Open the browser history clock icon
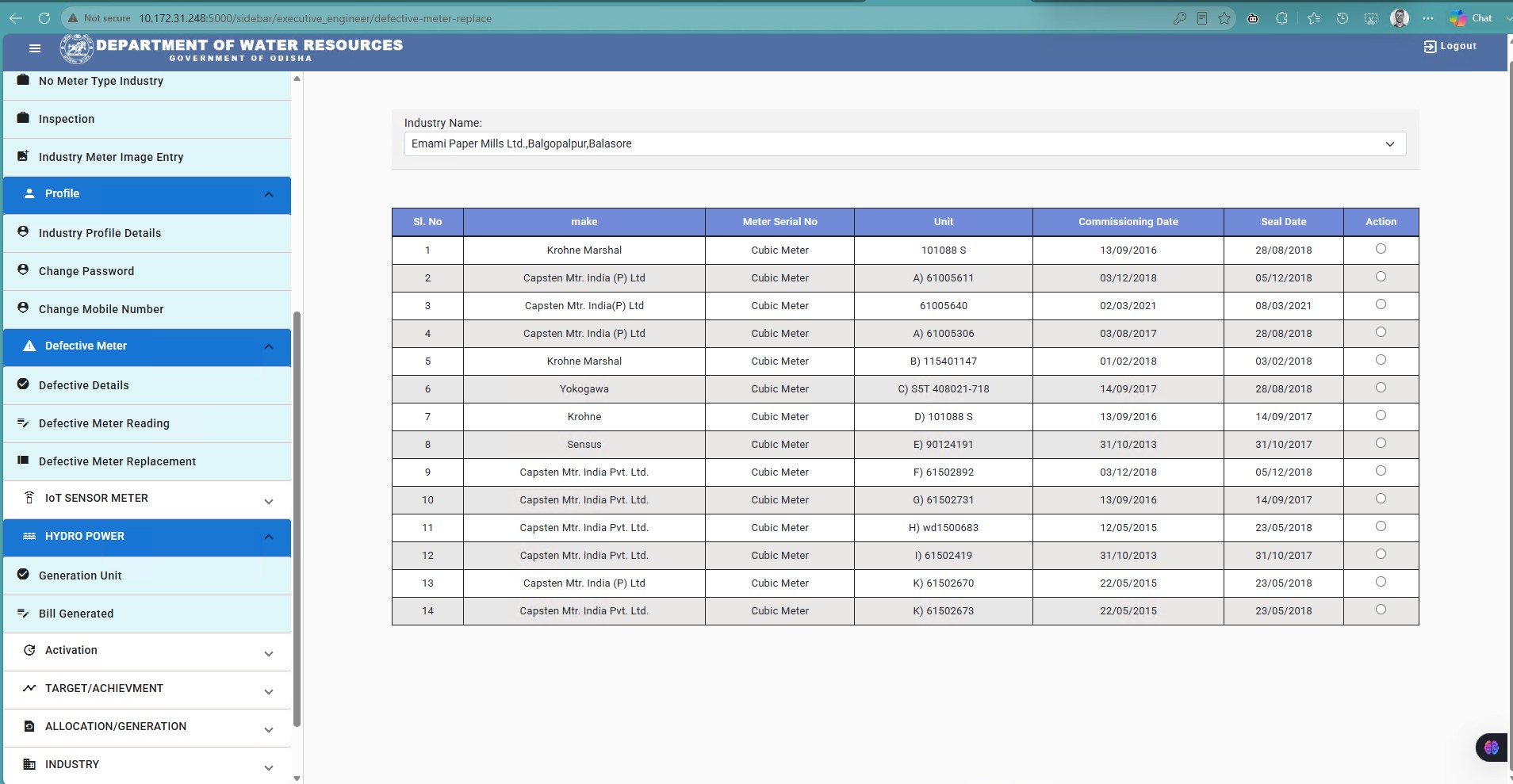The height and width of the screenshot is (784, 1513). 1343,18
